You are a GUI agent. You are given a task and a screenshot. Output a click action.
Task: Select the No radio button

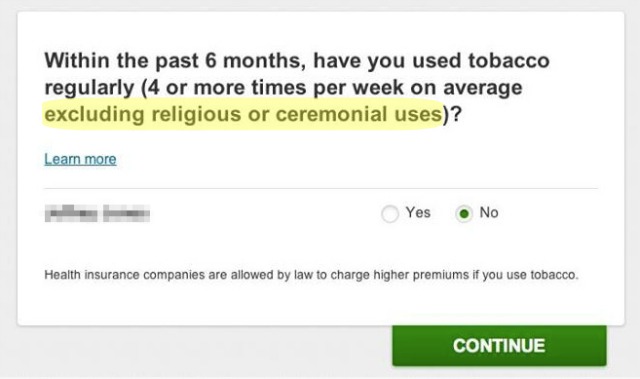(x=464, y=213)
